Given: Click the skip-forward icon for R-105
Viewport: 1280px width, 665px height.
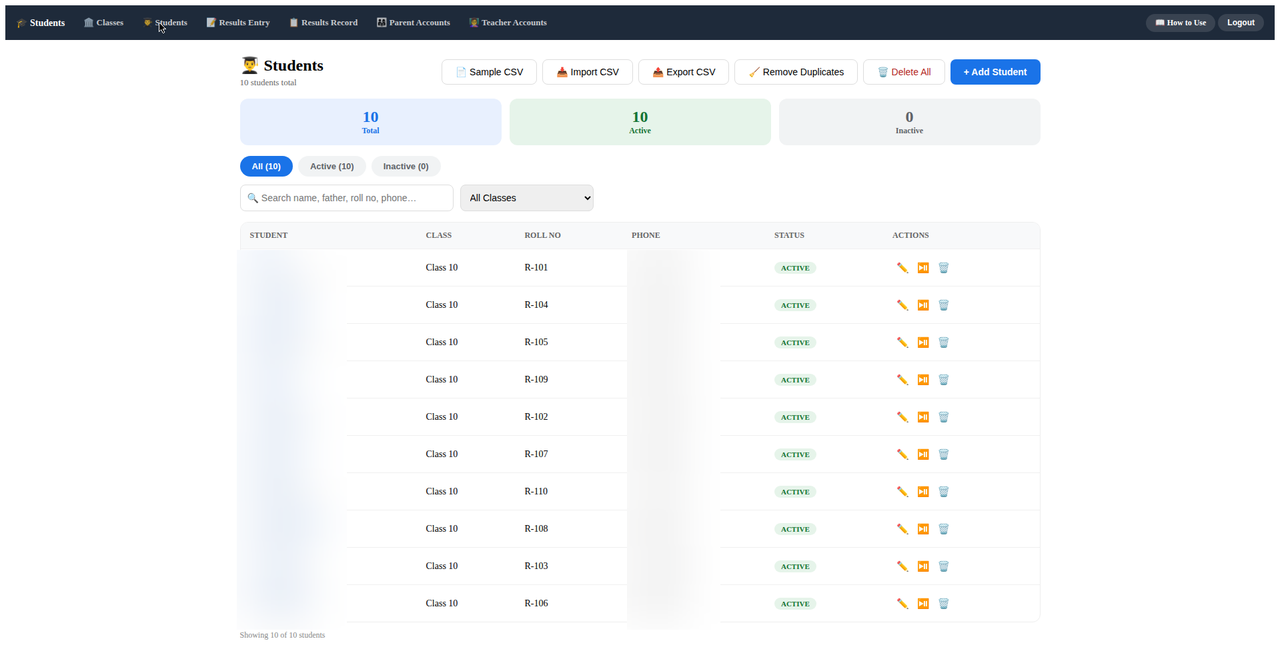Looking at the screenshot, I should 923,342.
